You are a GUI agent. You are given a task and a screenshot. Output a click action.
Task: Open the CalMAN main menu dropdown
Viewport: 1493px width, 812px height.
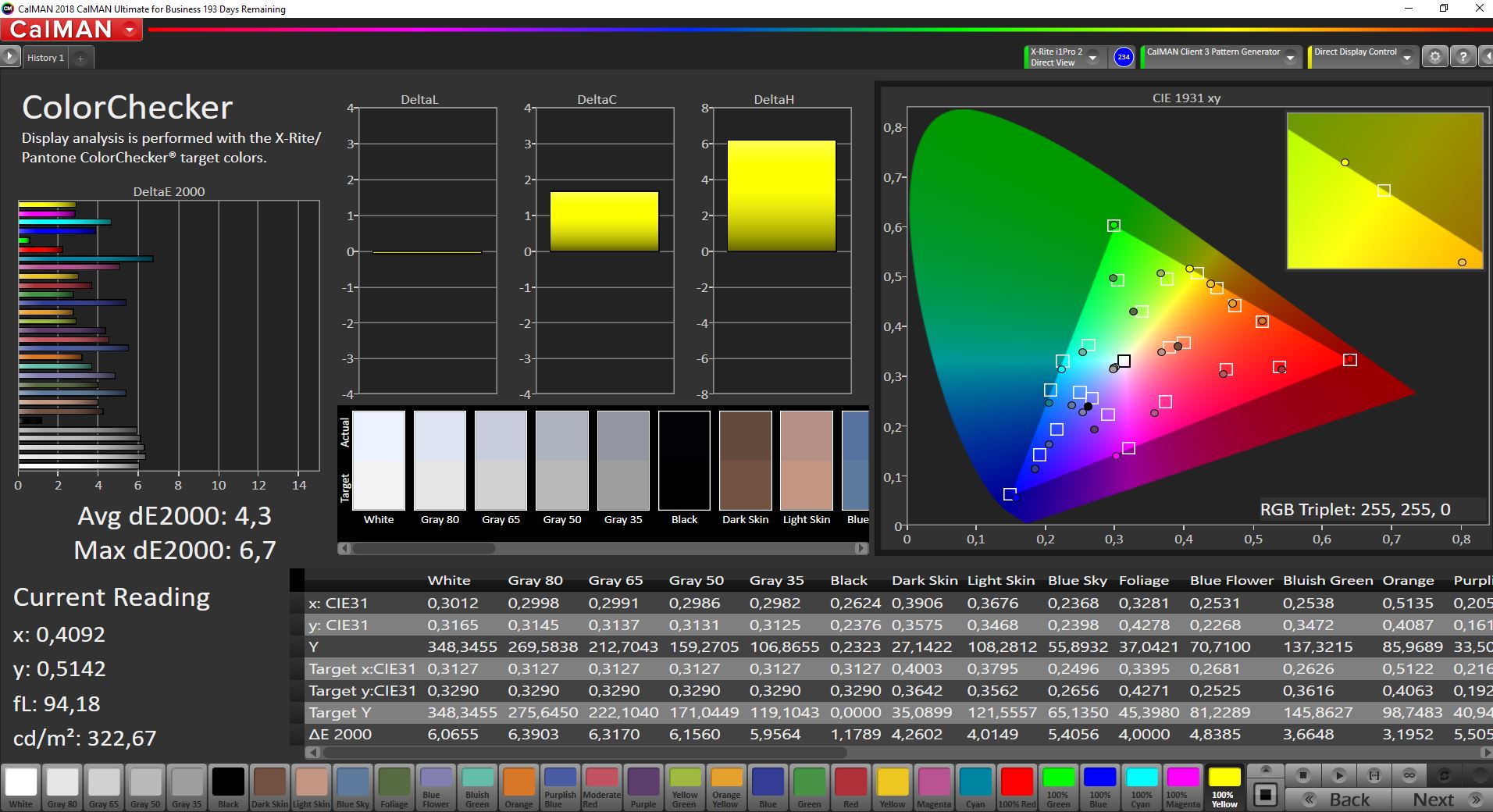(130, 30)
